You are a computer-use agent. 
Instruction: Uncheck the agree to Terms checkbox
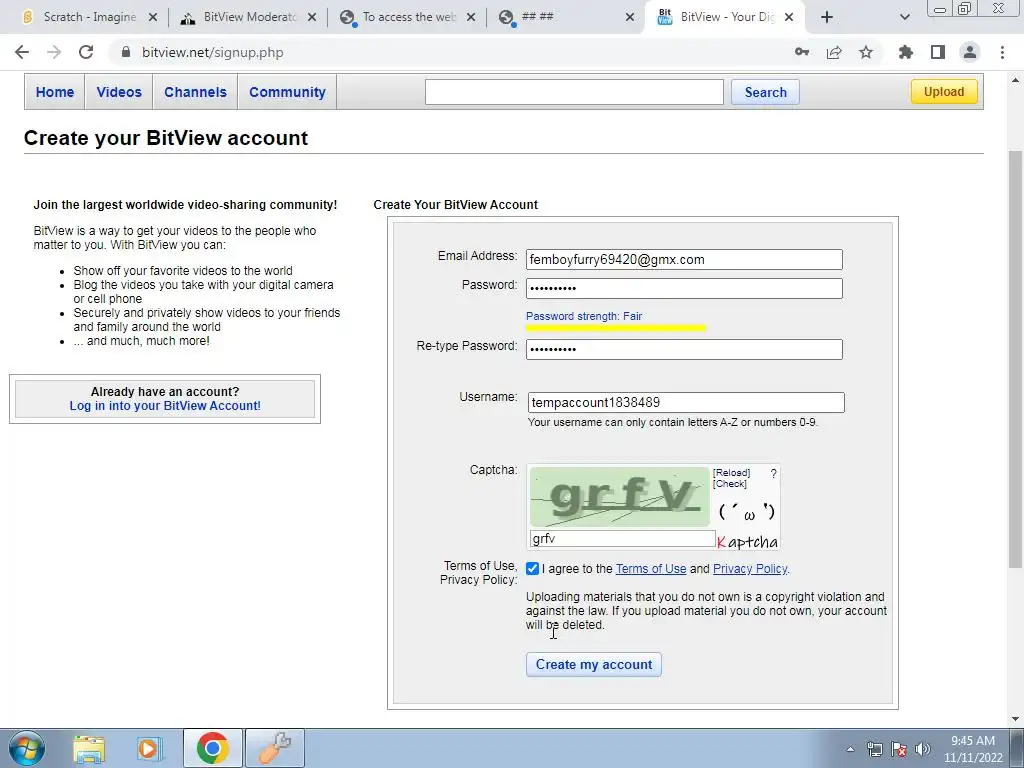click(x=532, y=569)
